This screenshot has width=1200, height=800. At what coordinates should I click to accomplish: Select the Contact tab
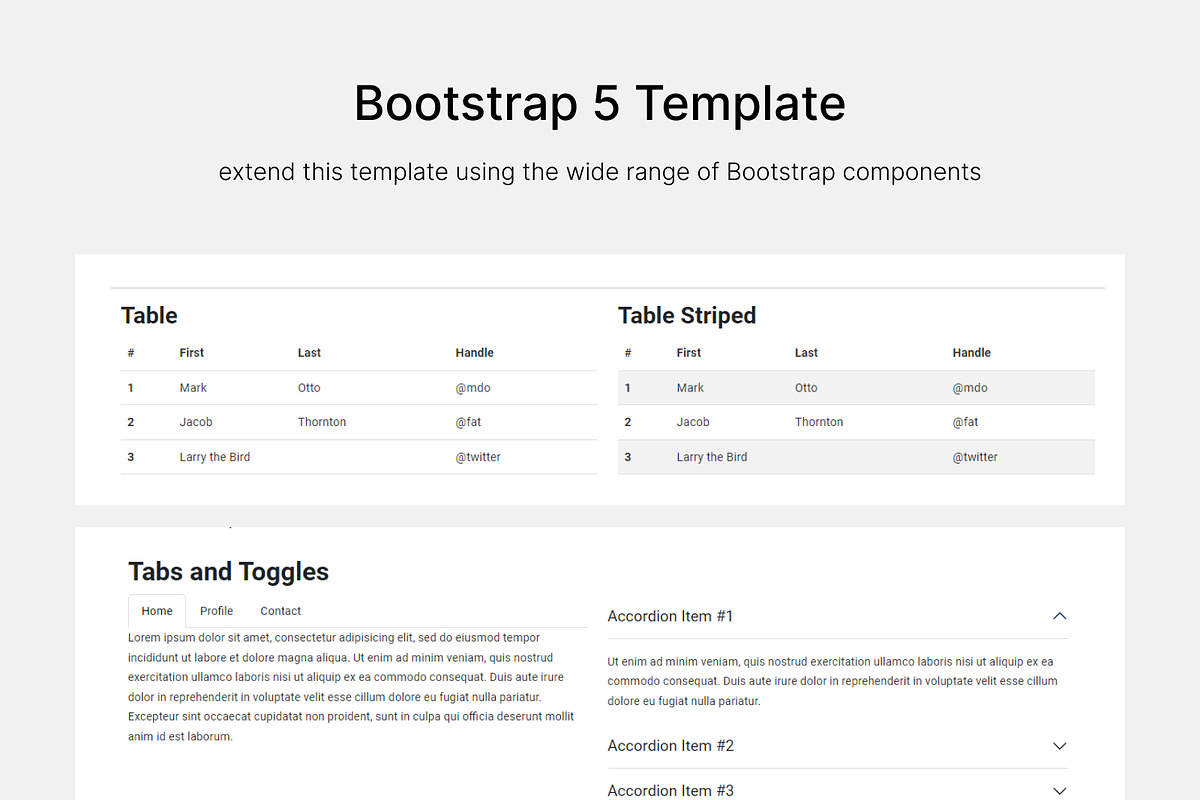pos(280,611)
